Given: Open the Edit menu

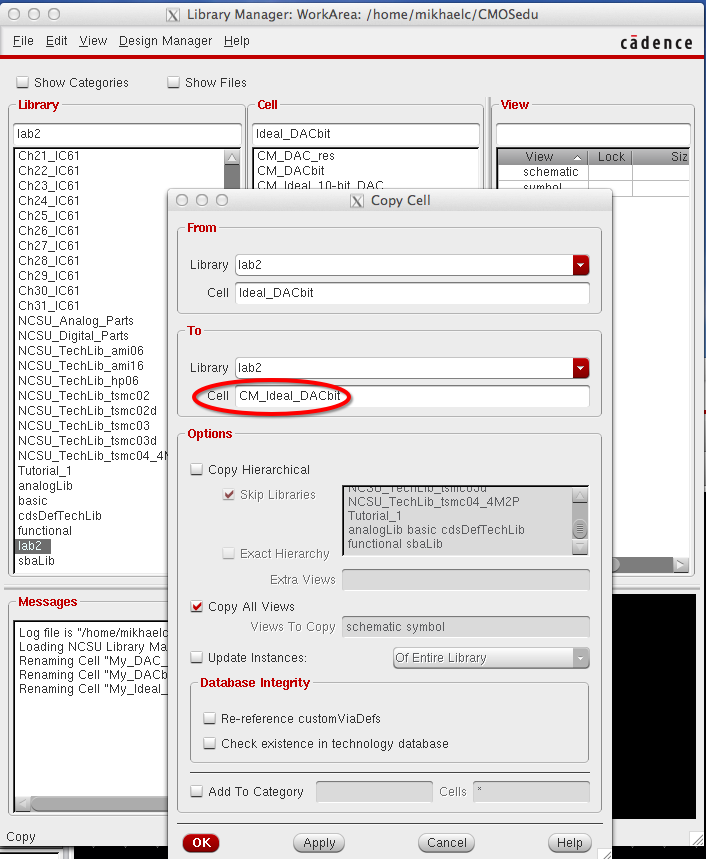Looking at the screenshot, I should click(56, 41).
